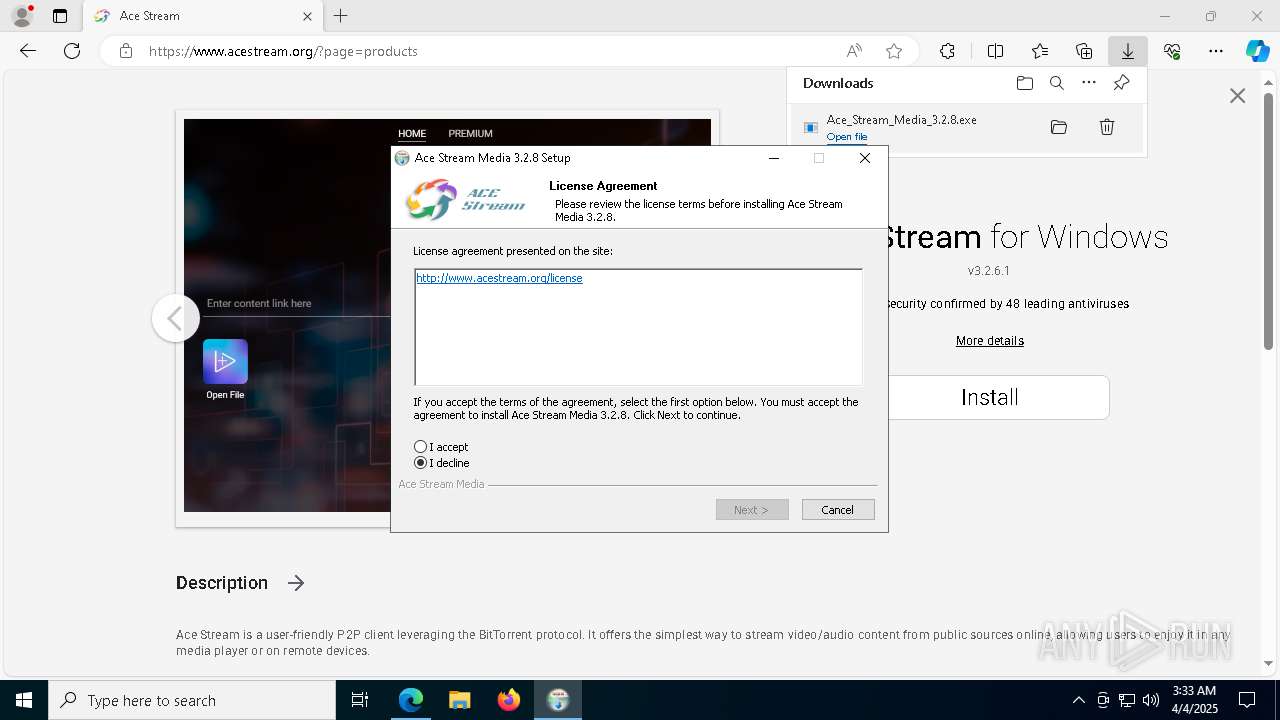1280x720 pixels.
Task: Open the notification center icon
Action: click(x=1247, y=700)
